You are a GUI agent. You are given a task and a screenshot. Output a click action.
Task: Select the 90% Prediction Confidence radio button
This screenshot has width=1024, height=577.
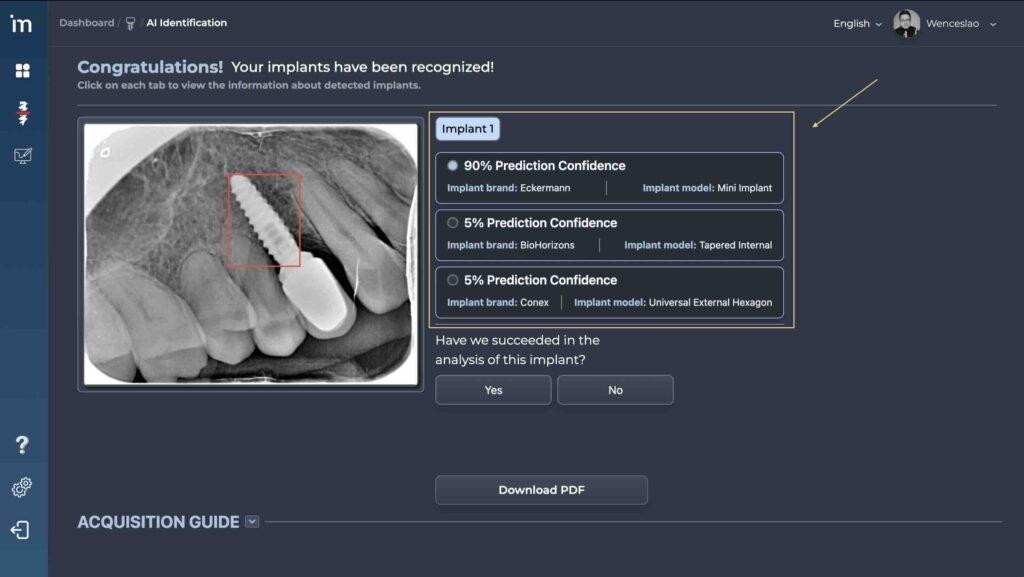(x=453, y=166)
